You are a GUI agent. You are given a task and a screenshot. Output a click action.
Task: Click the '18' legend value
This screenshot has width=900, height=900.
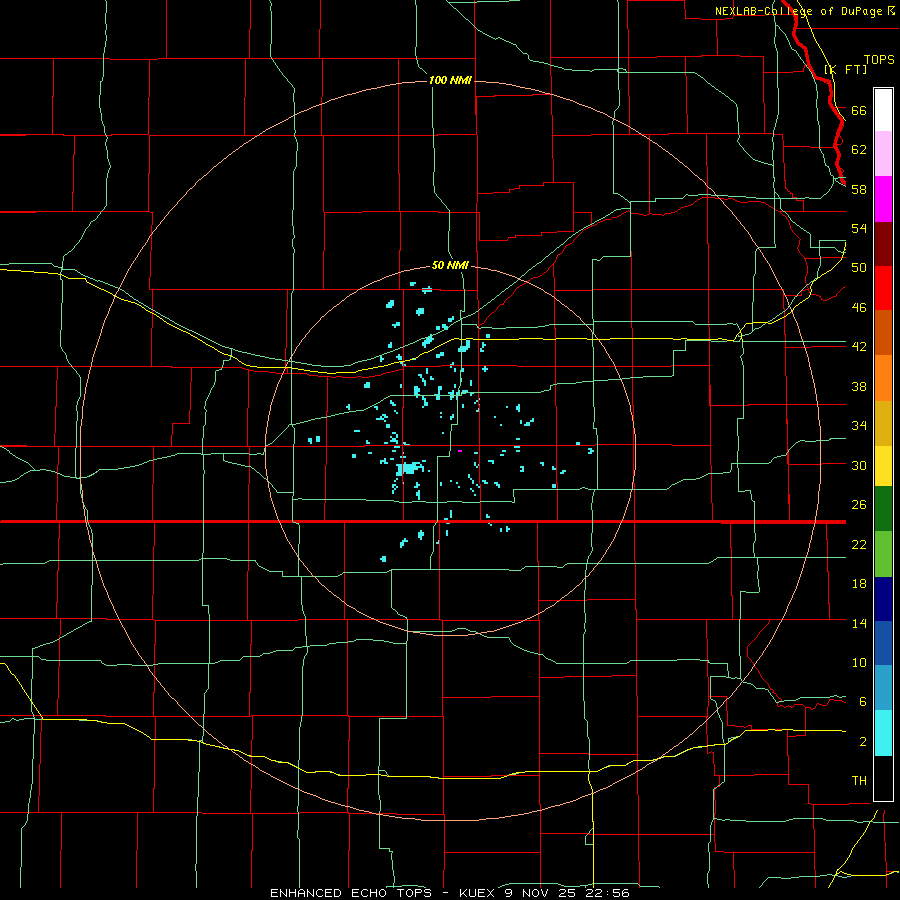click(859, 584)
